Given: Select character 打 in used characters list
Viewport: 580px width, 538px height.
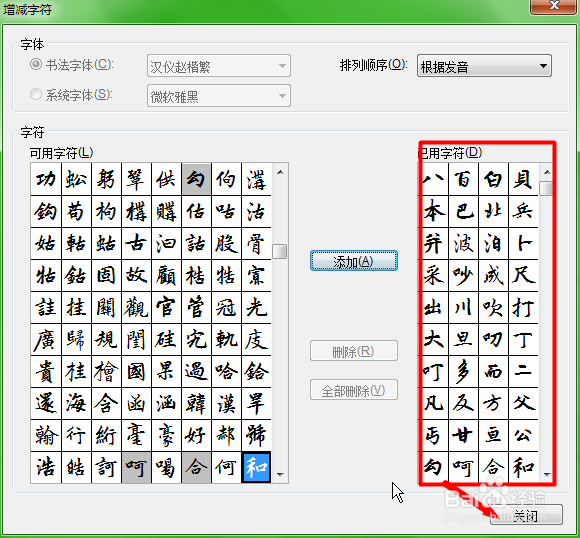Looking at the screenshot, I should 523,307.
